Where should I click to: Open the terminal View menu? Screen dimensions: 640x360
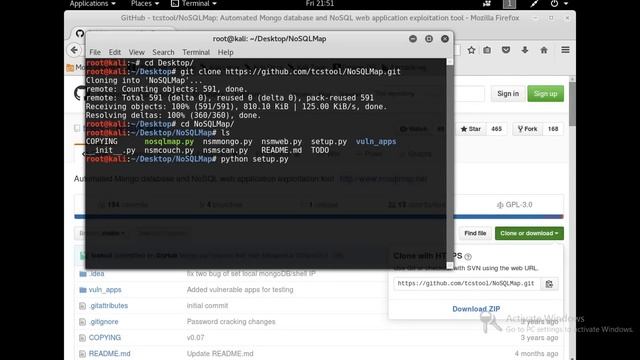point(136,52)
